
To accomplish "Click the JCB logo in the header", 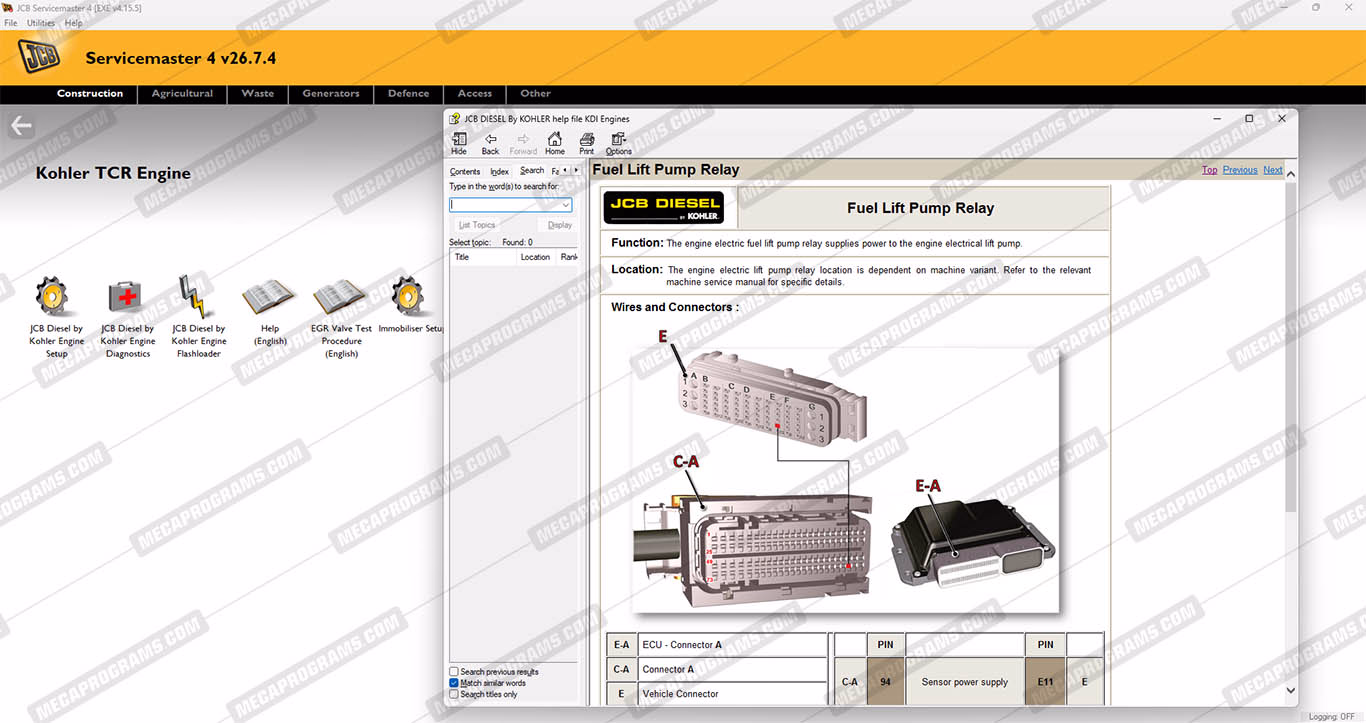I will (40, 58).
